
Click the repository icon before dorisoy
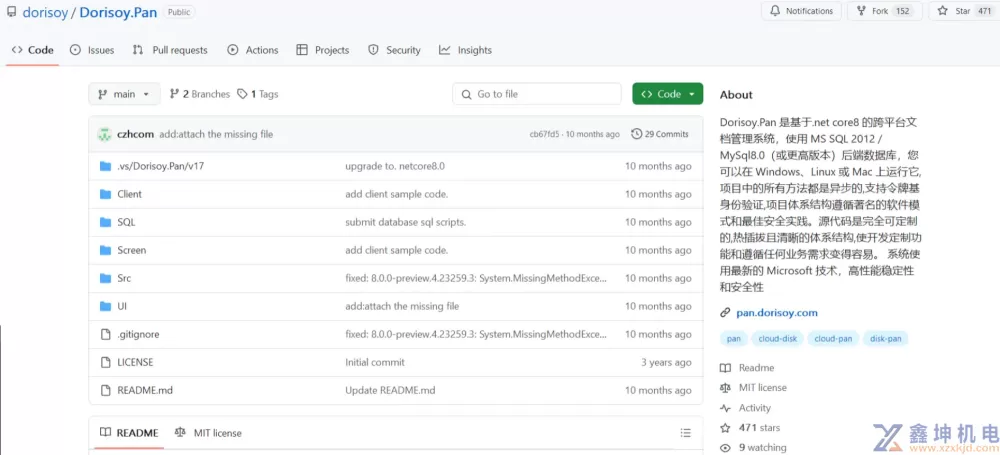tap(11, 11)
